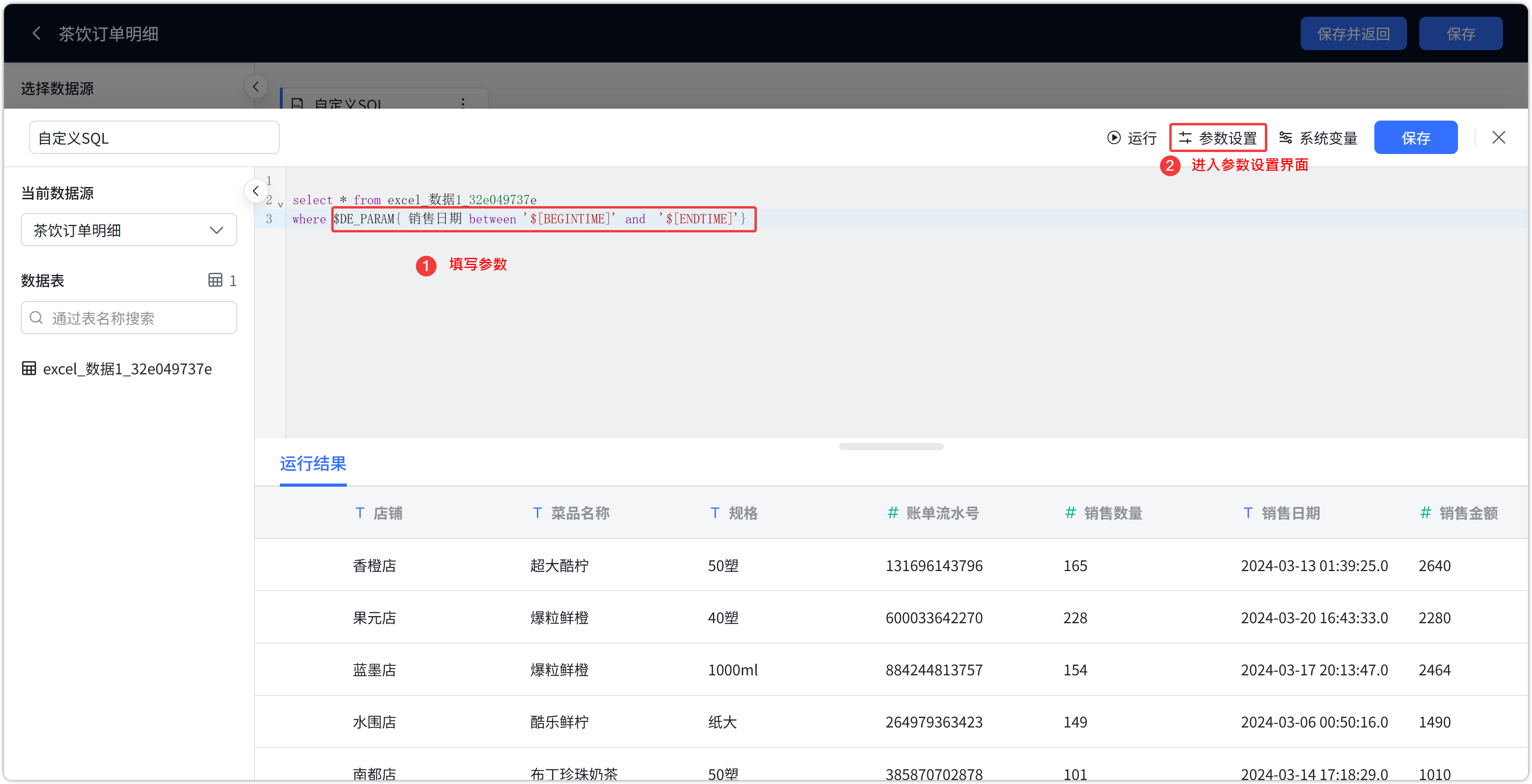The image size is (1532, 784).
Task: Close the SQL editor dialog
Action: point(1499,137)
